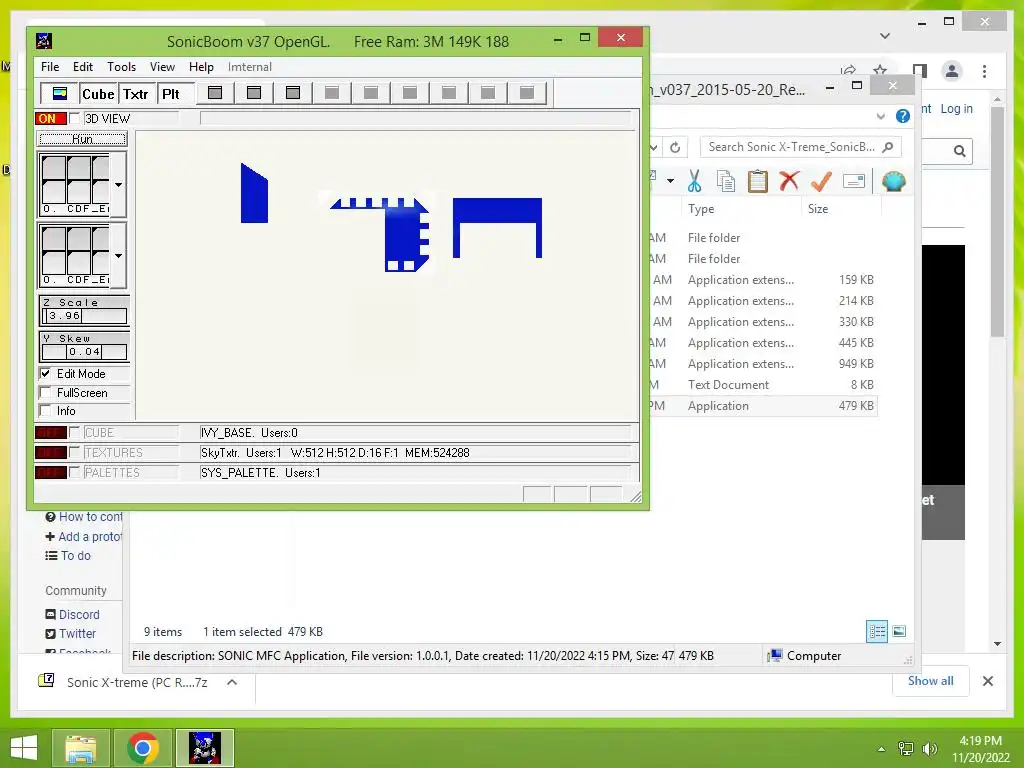The image size is (1024, 768).
Task: Open Chrome side panel icon
Action: pos(920,71)
